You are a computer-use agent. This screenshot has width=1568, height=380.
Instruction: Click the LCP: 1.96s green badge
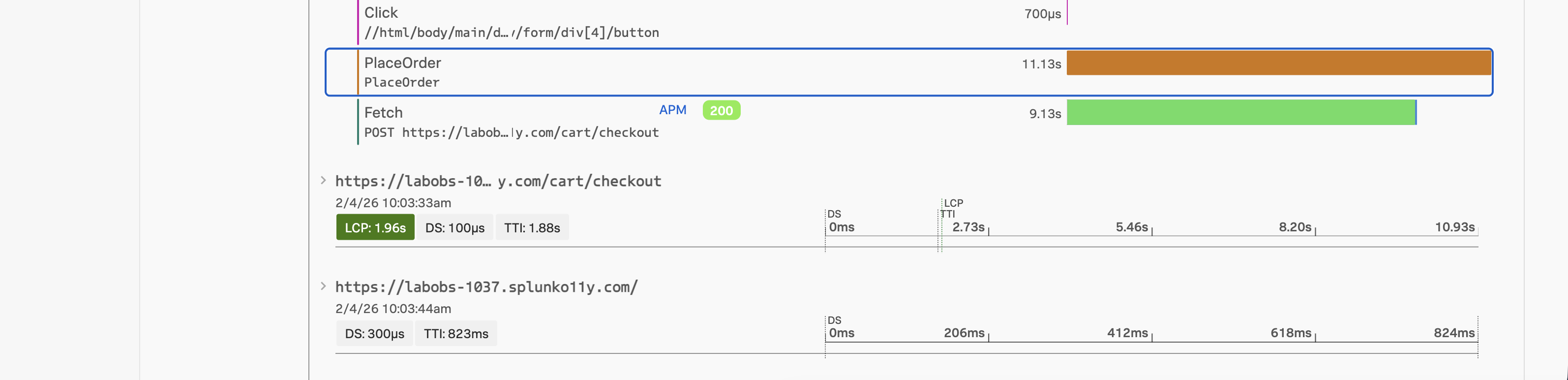point(375,228)
